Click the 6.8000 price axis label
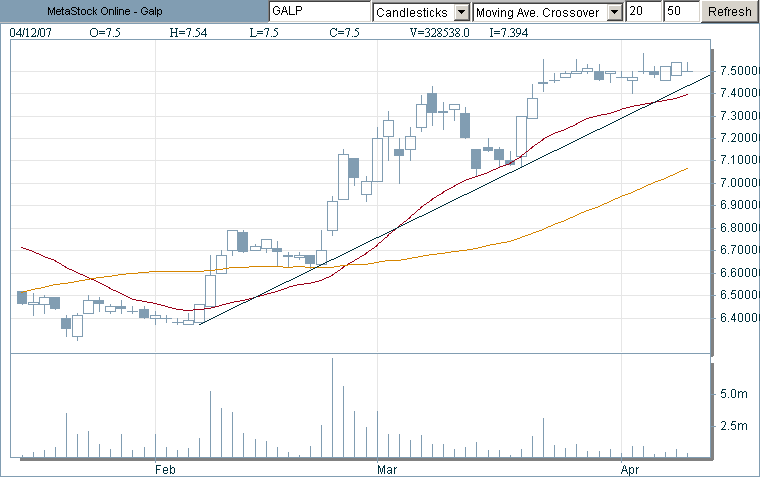Screen dimensions: 760x477 pyautogui.click(x=739, y=228)
